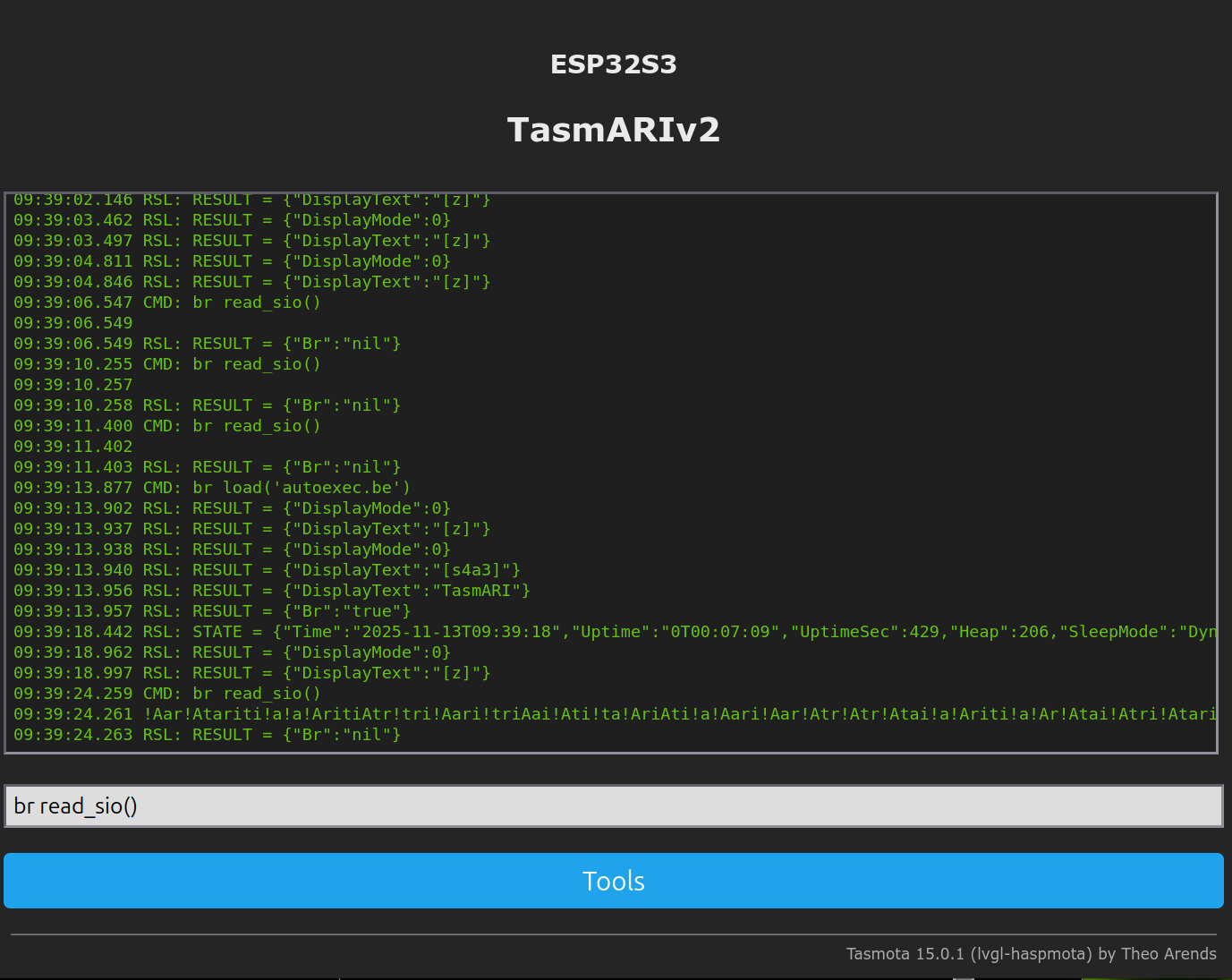
Task: Click the 09:39:03.462 DisplayMode result line
Action: pyautogui.click(x=232, y=220)
